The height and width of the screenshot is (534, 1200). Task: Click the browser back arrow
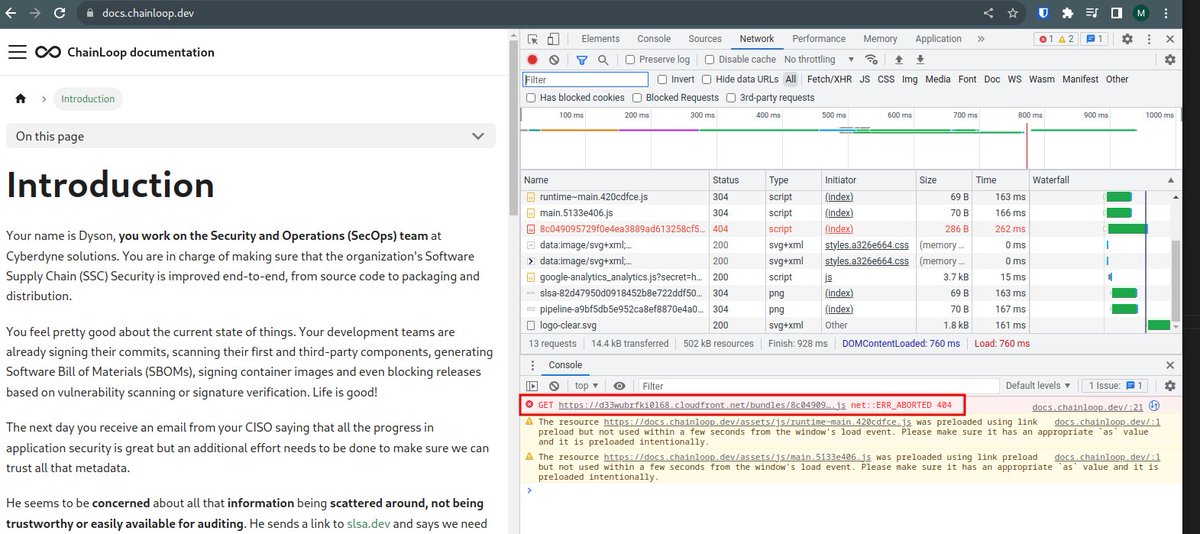tap(12, 14)
